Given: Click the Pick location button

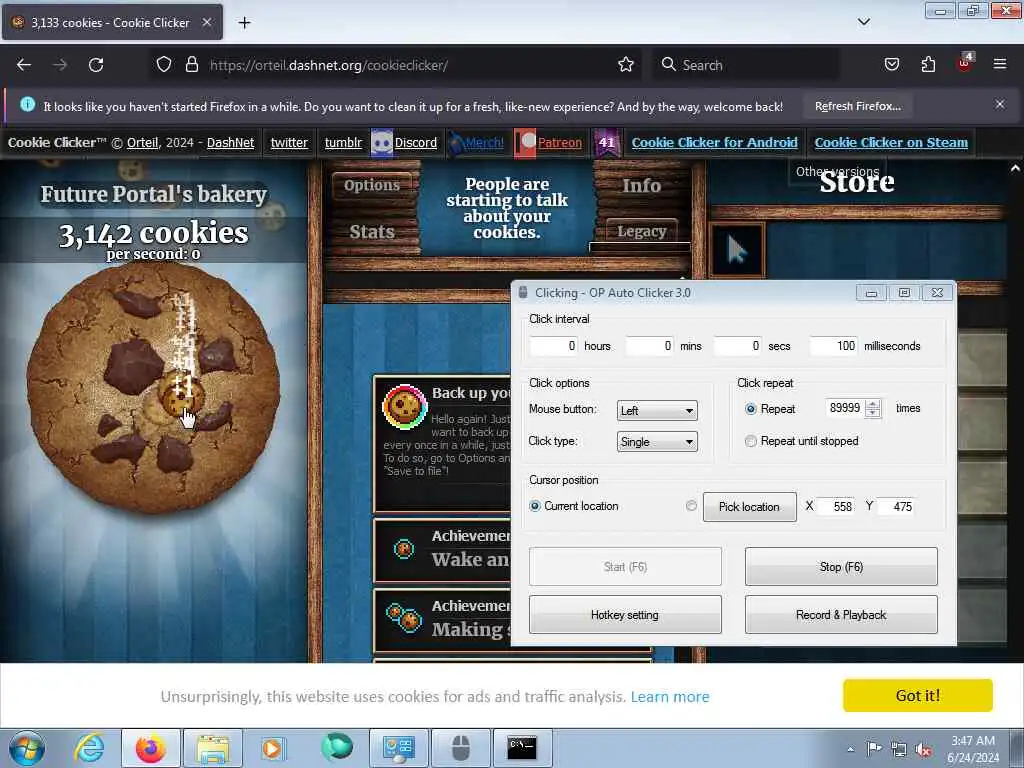Looking at the screenshot, I should pyautogui.click(x=750, y=507).
